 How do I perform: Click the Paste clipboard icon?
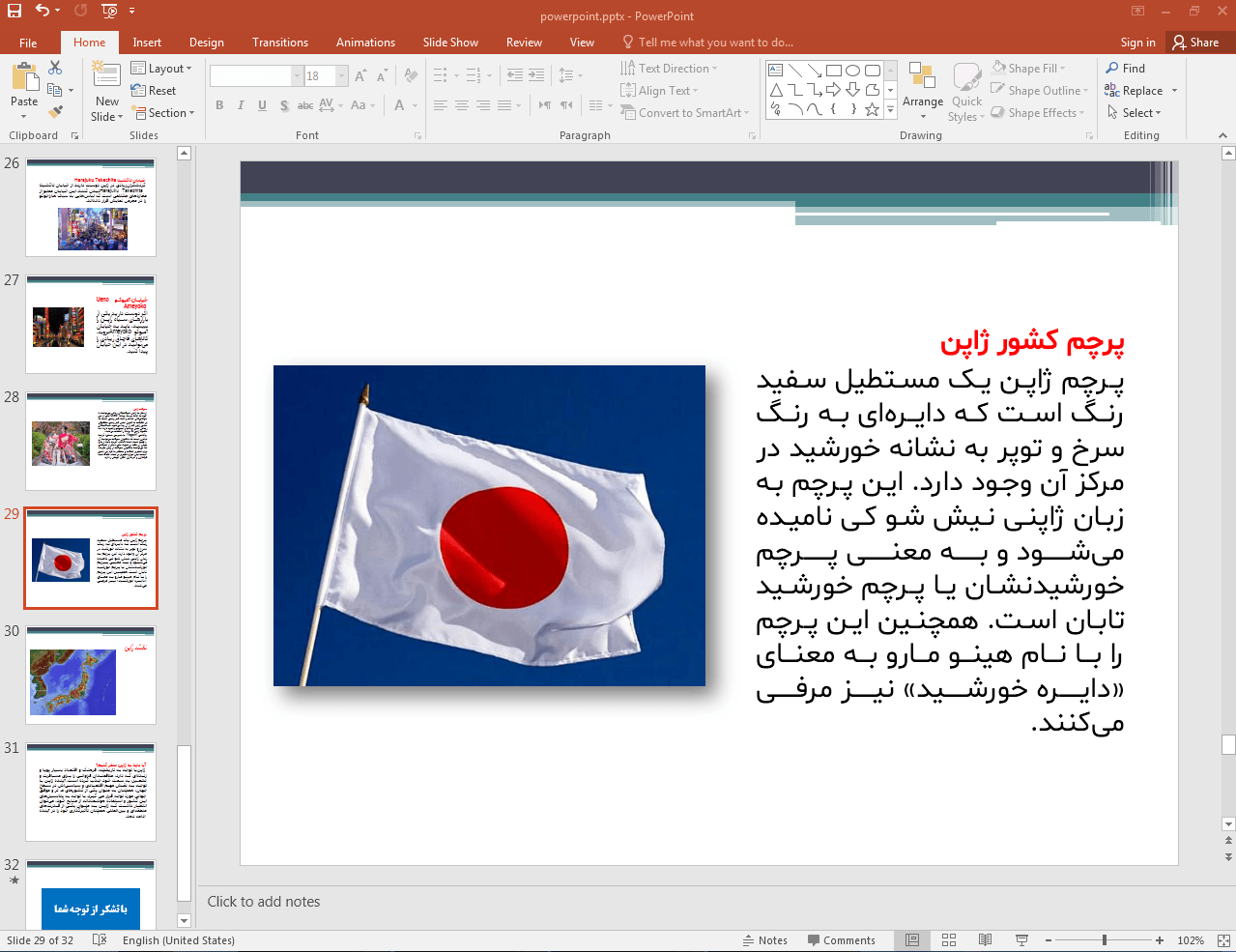coord(24,79)
